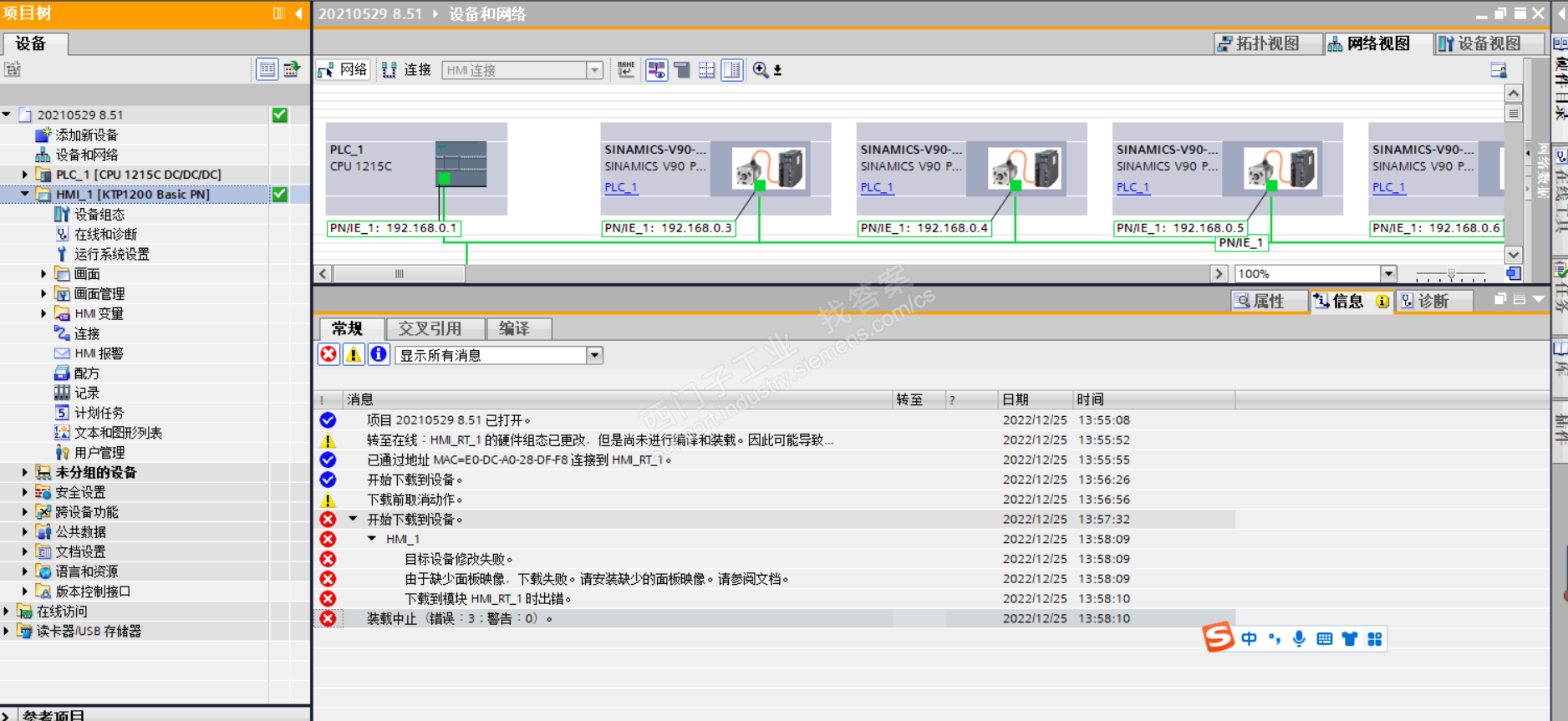Toggle the yellow warning messages filter
Viewport: 1568px width, 721px height.
point(354,355)
